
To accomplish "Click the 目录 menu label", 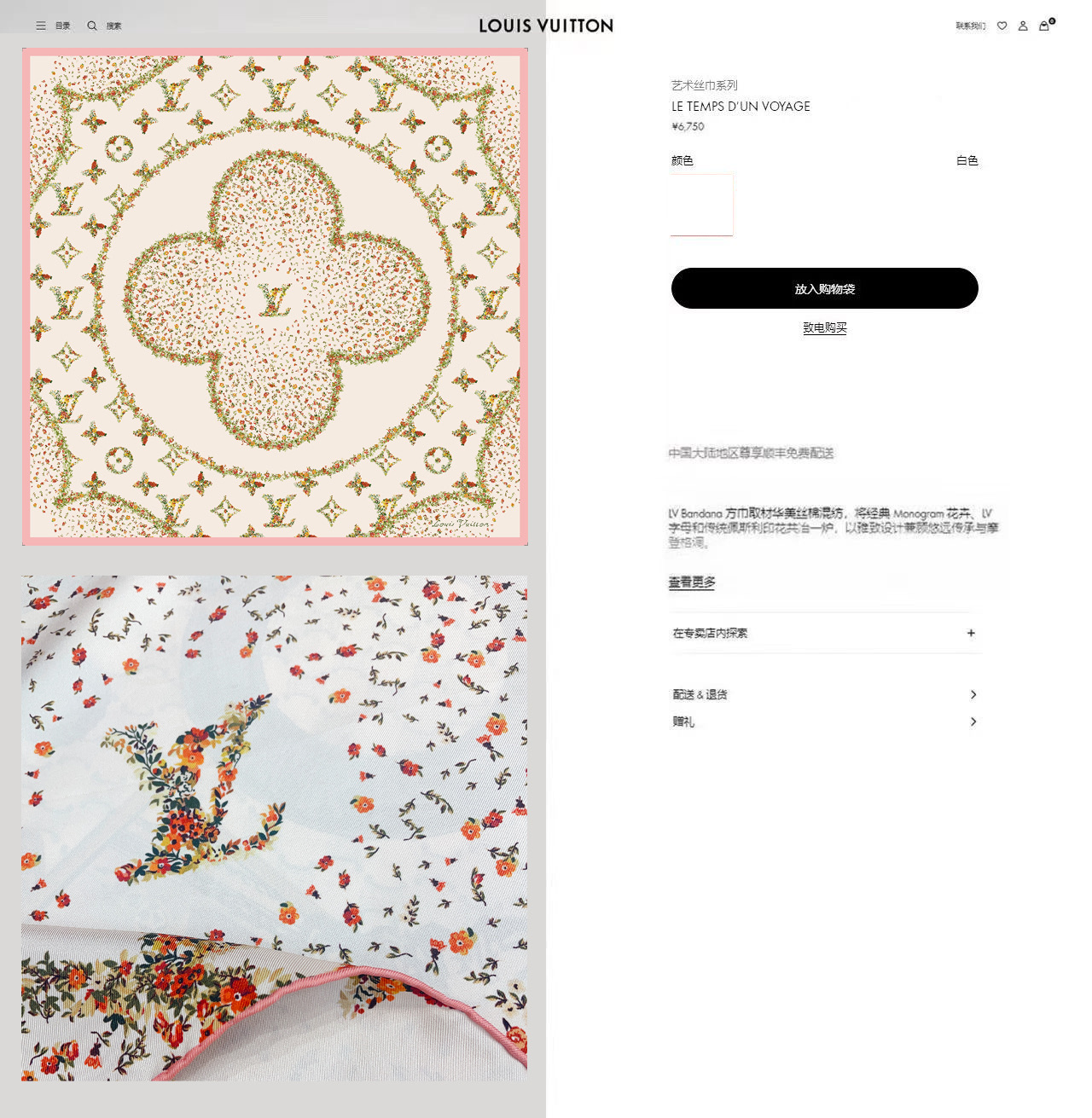I will coord(63,26).
